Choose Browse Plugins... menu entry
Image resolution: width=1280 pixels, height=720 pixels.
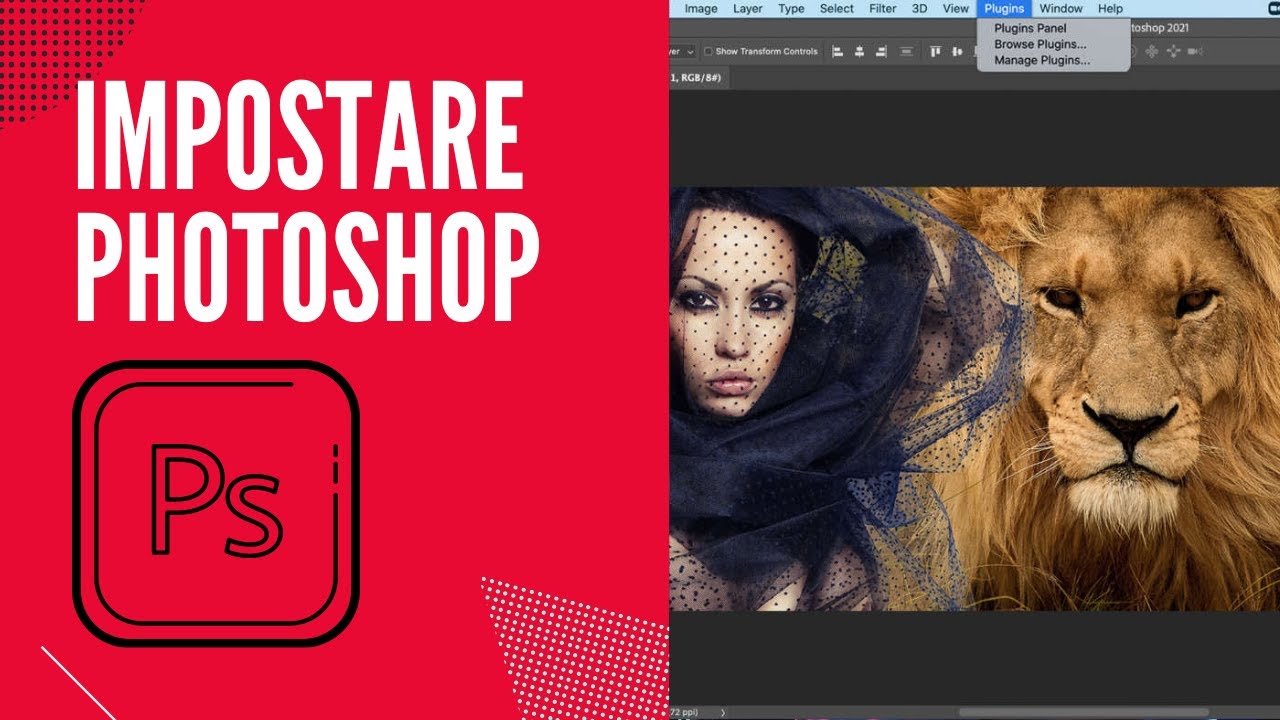1053,45
